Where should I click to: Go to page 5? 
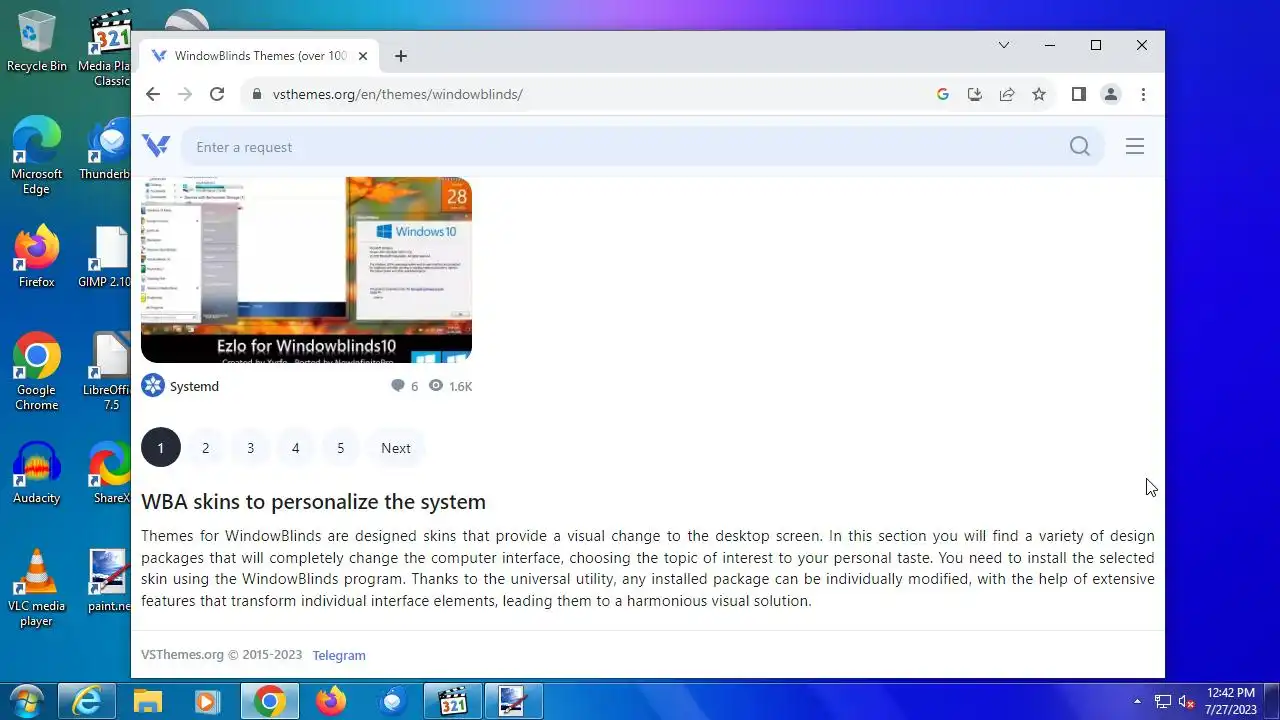[x=341, y=448]
